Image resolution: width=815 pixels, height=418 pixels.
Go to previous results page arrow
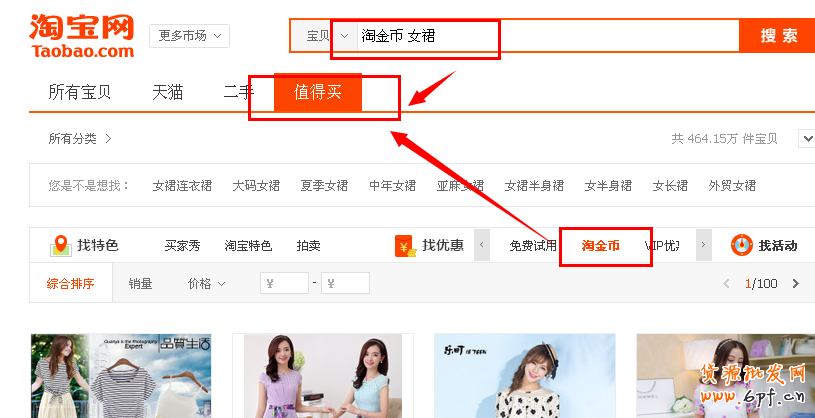727,284
